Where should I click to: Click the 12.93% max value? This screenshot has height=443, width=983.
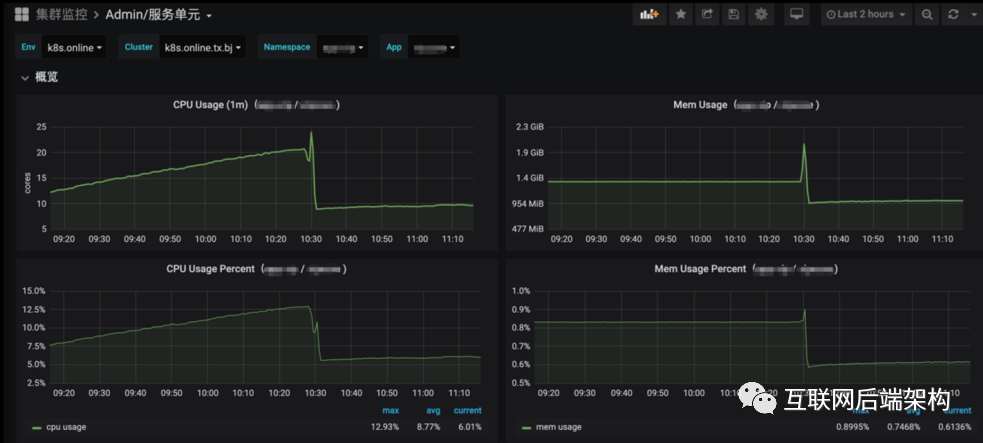click(385, 427)
